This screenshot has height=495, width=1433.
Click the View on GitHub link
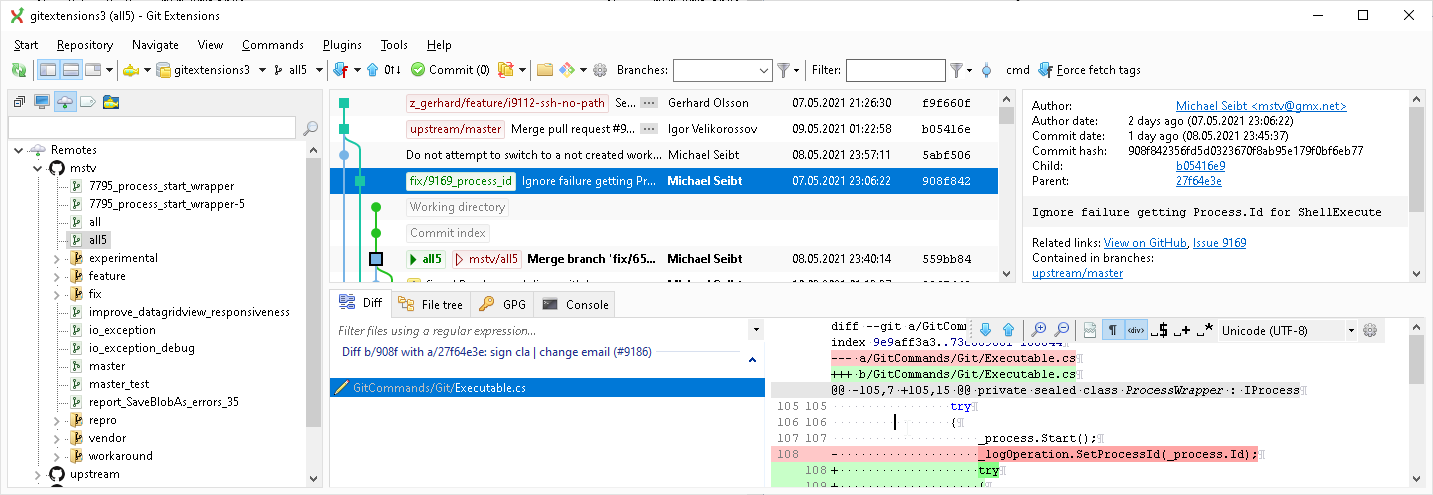point(1145,243)
